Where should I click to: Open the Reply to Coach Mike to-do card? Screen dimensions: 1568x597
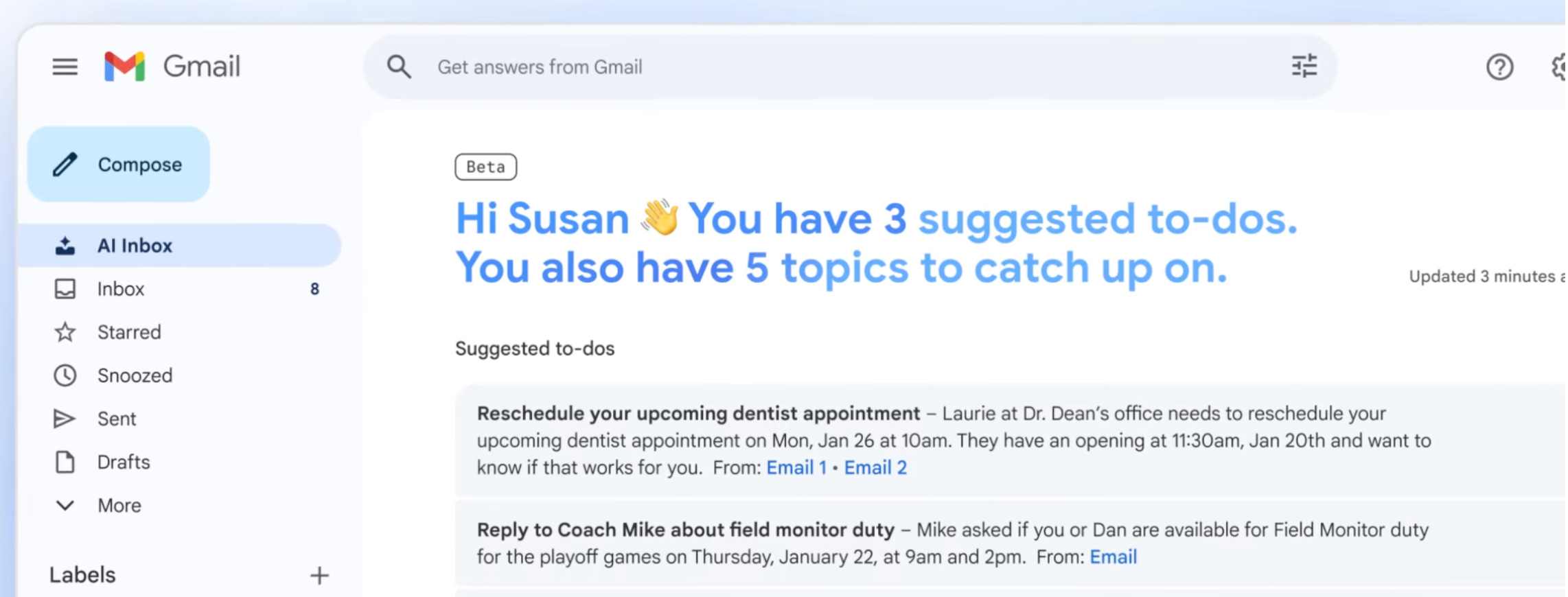point(1011,543)
